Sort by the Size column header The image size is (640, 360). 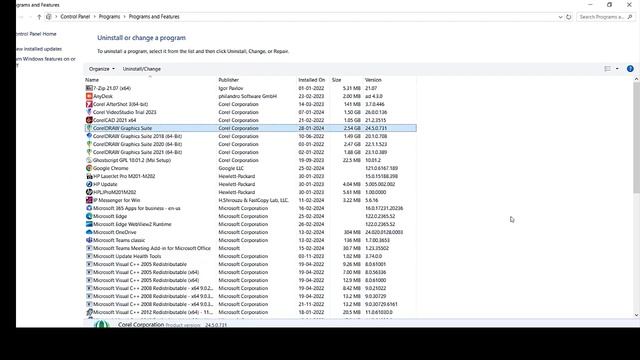336,80
